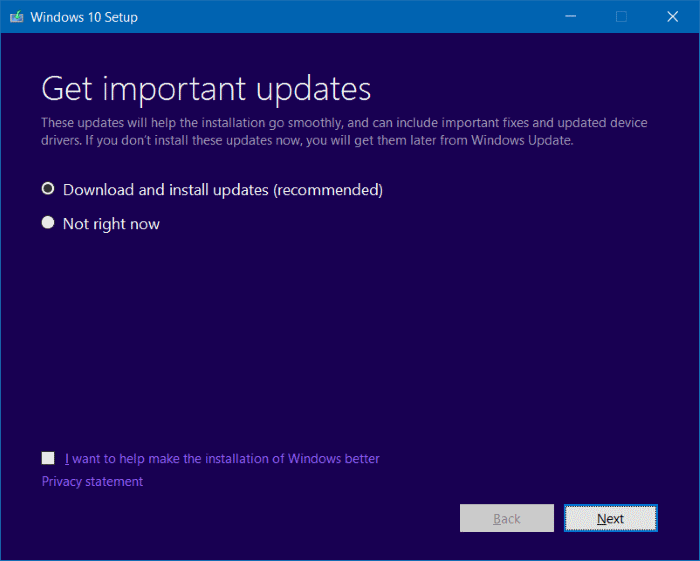This screenshot has width=700, height=561.
Task: Minimize the Windows 10 Setup window
Action: coord(570,17)
